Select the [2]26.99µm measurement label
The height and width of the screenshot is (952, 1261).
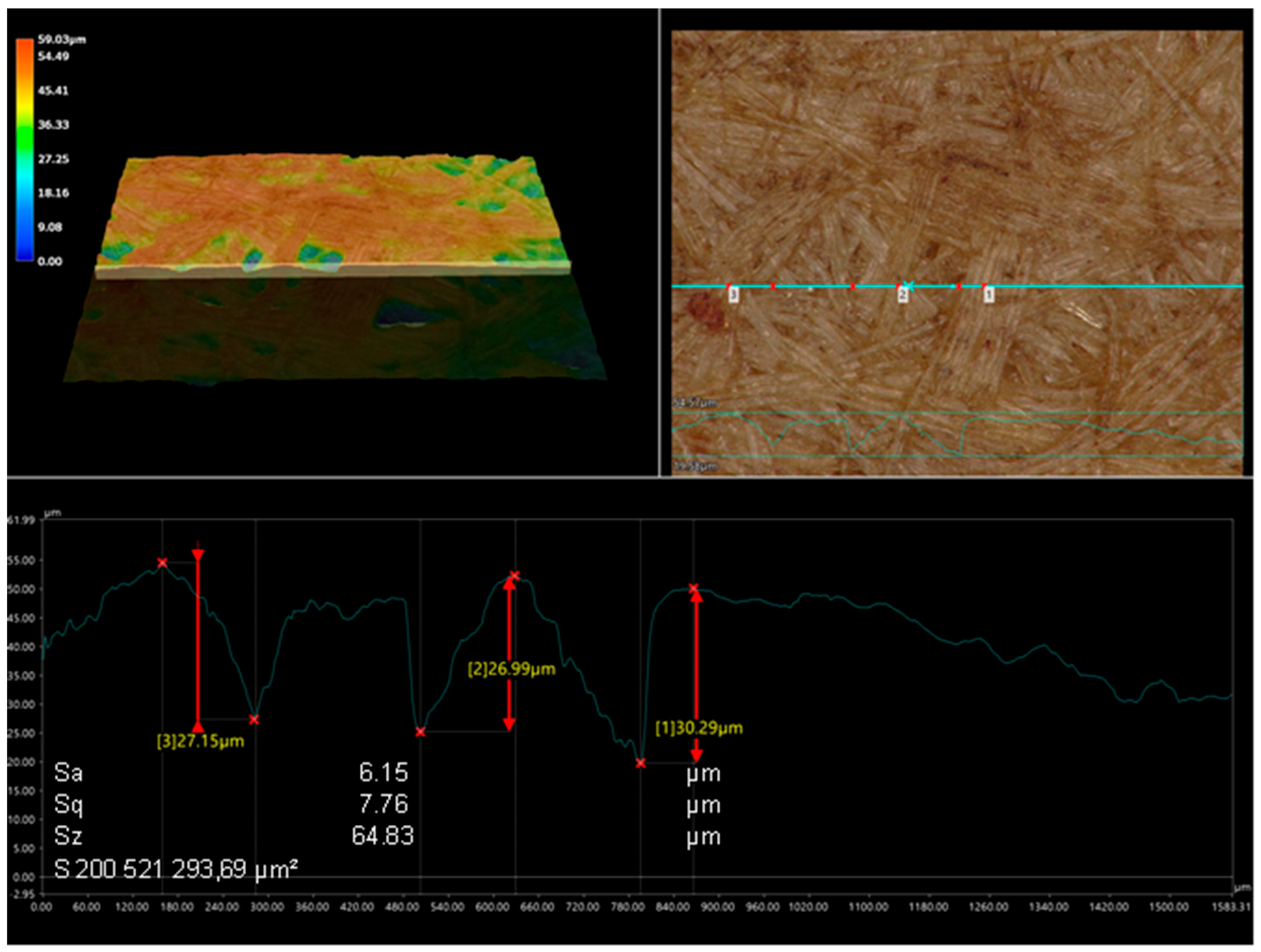point(511,669)
